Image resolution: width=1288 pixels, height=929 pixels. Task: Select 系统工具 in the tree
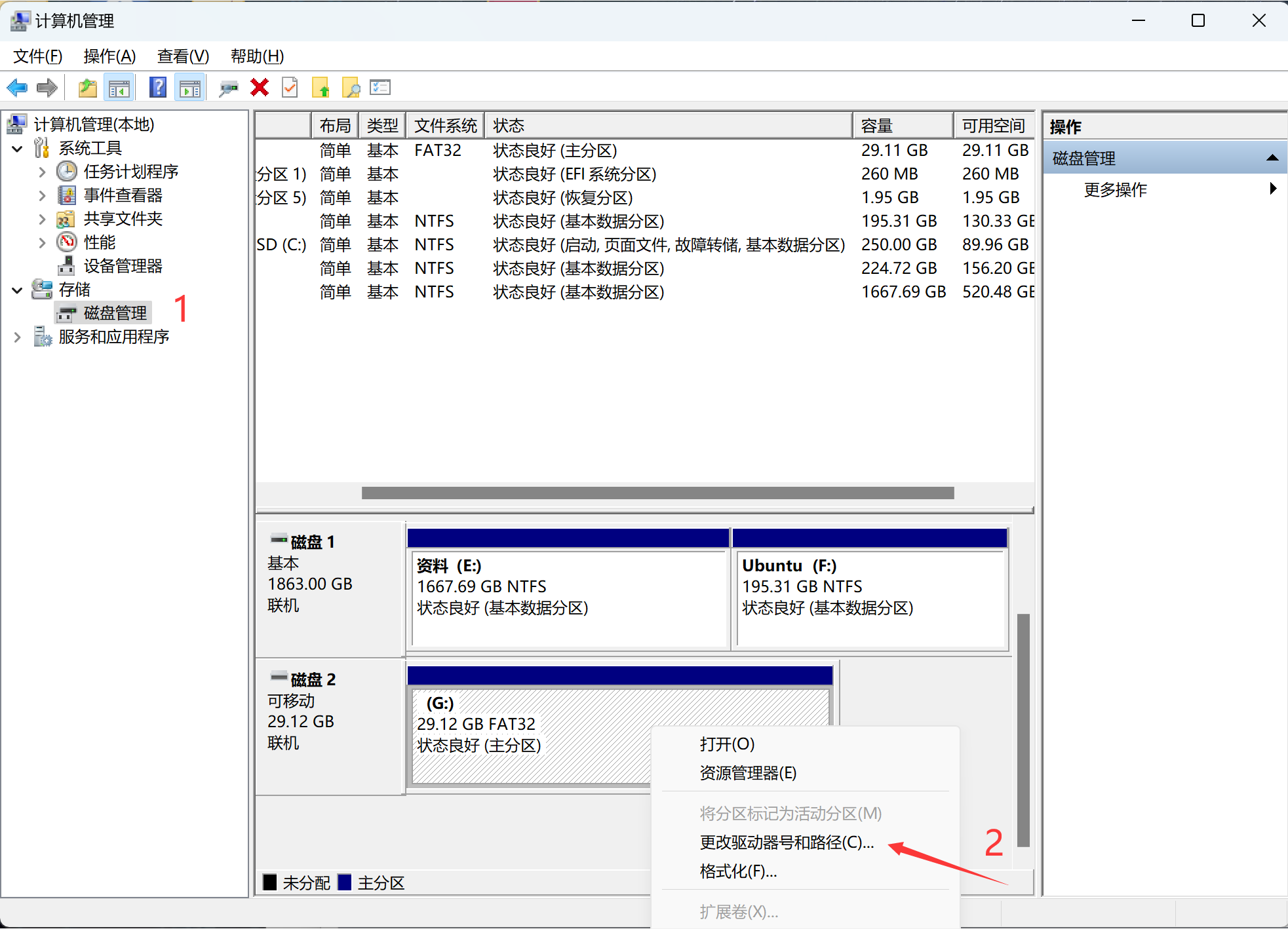(90, 148)
